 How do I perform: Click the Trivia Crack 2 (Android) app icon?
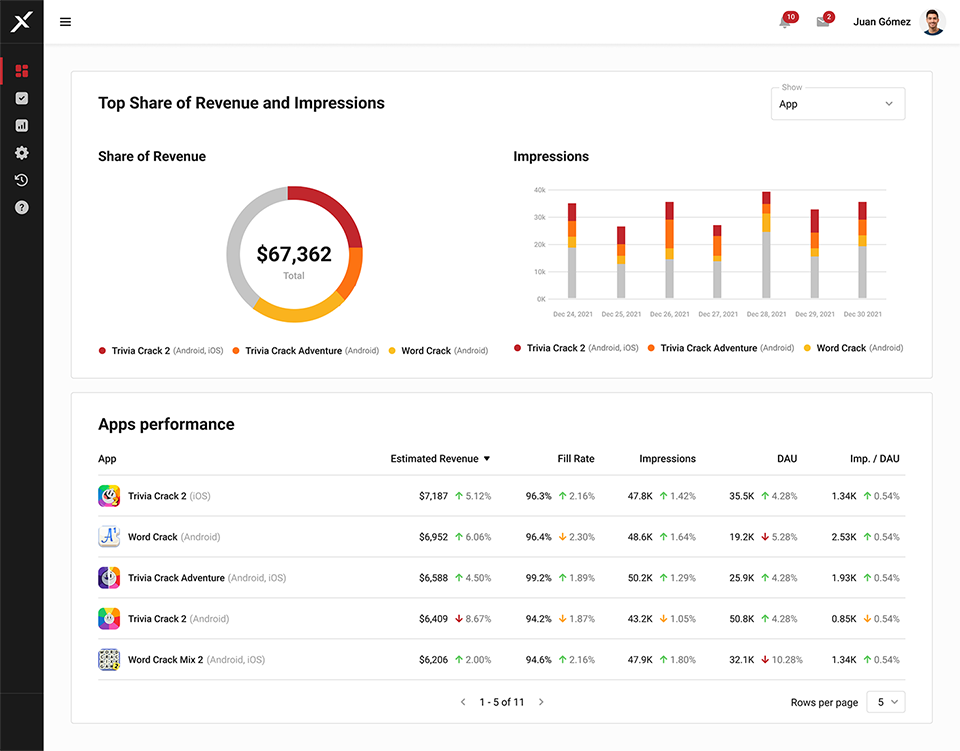tap(109, 619)
